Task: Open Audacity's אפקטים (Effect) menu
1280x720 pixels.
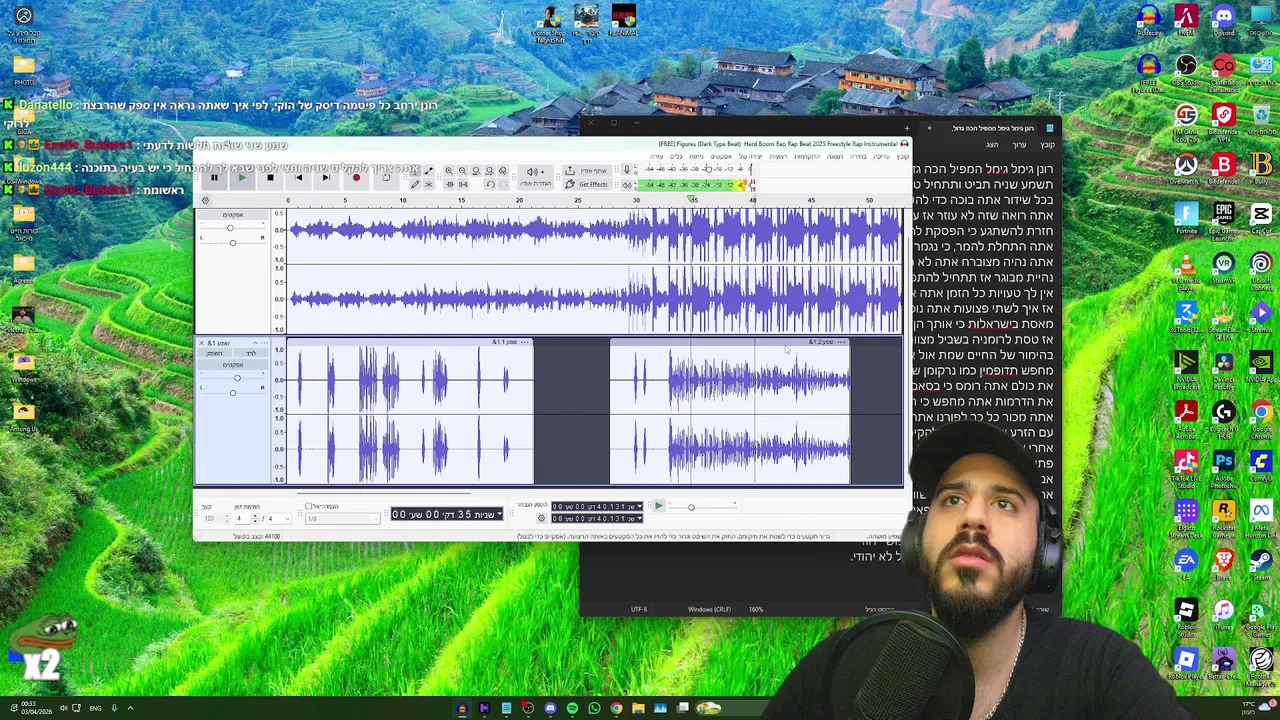Action: pyautogui.click(x=721, y=156)
